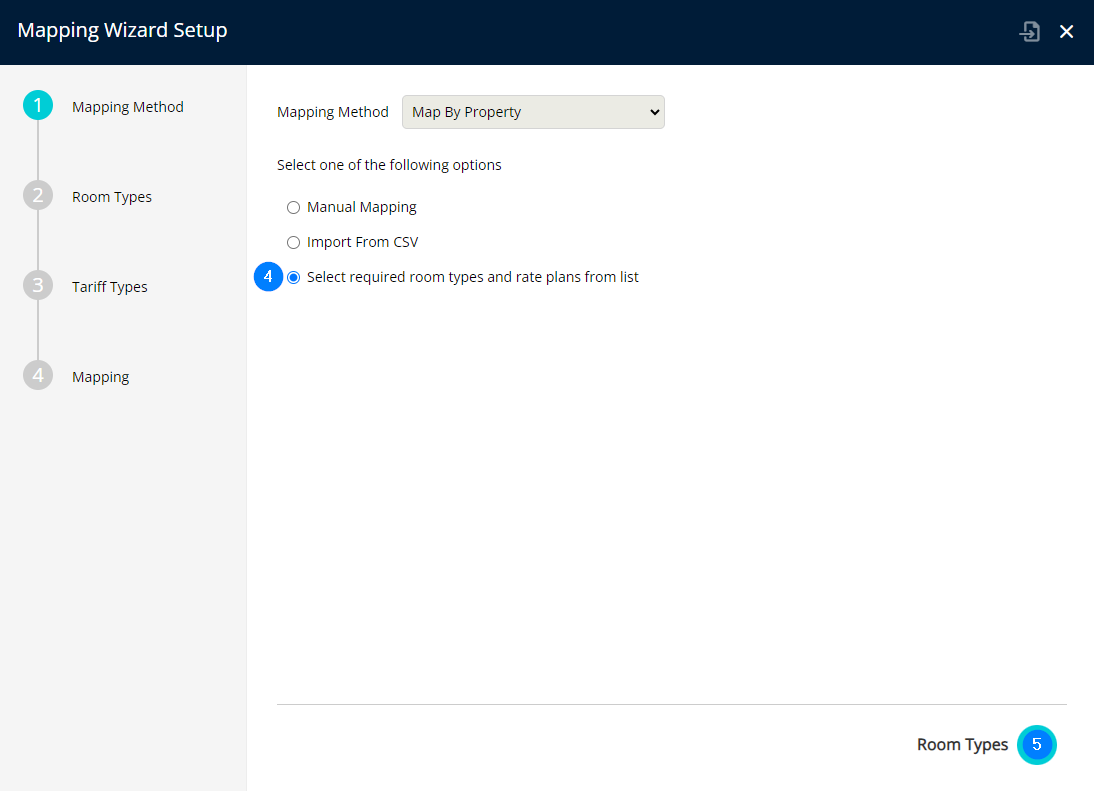Click the 'Manual Mapping' label text
Screen dimensions: 1094x791
[362, 207]
